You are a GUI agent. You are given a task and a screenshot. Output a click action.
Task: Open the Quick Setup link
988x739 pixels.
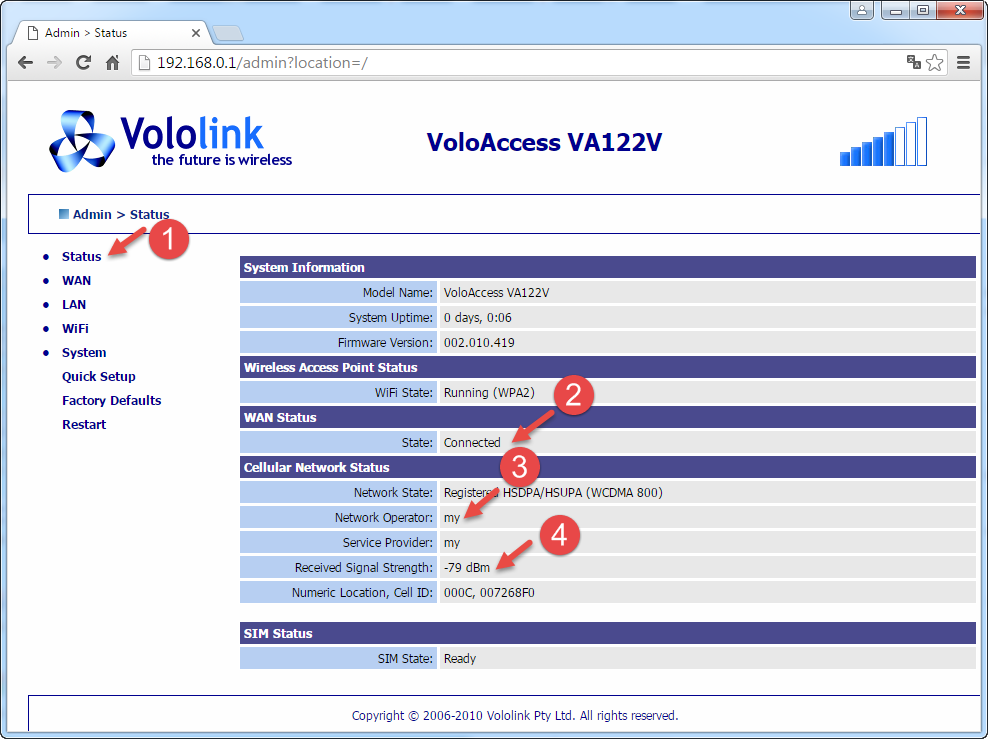pos(98,376)
